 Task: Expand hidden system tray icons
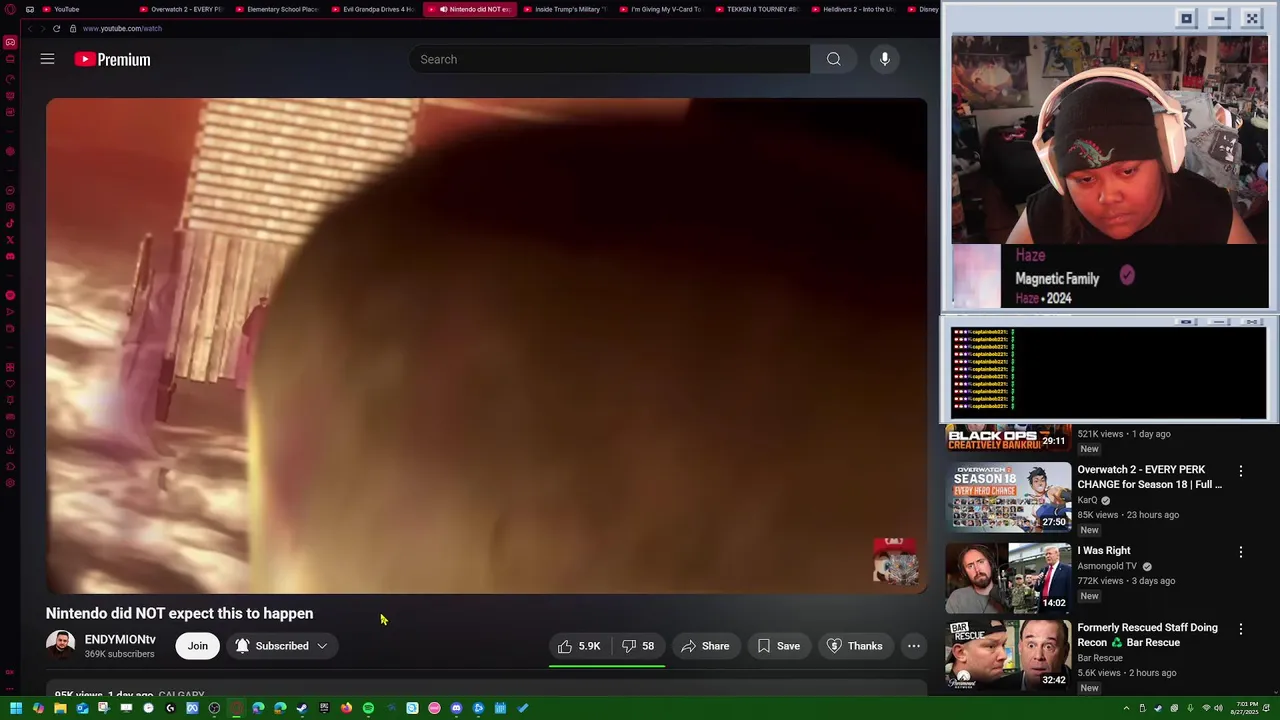click(x=1127, y=708)
